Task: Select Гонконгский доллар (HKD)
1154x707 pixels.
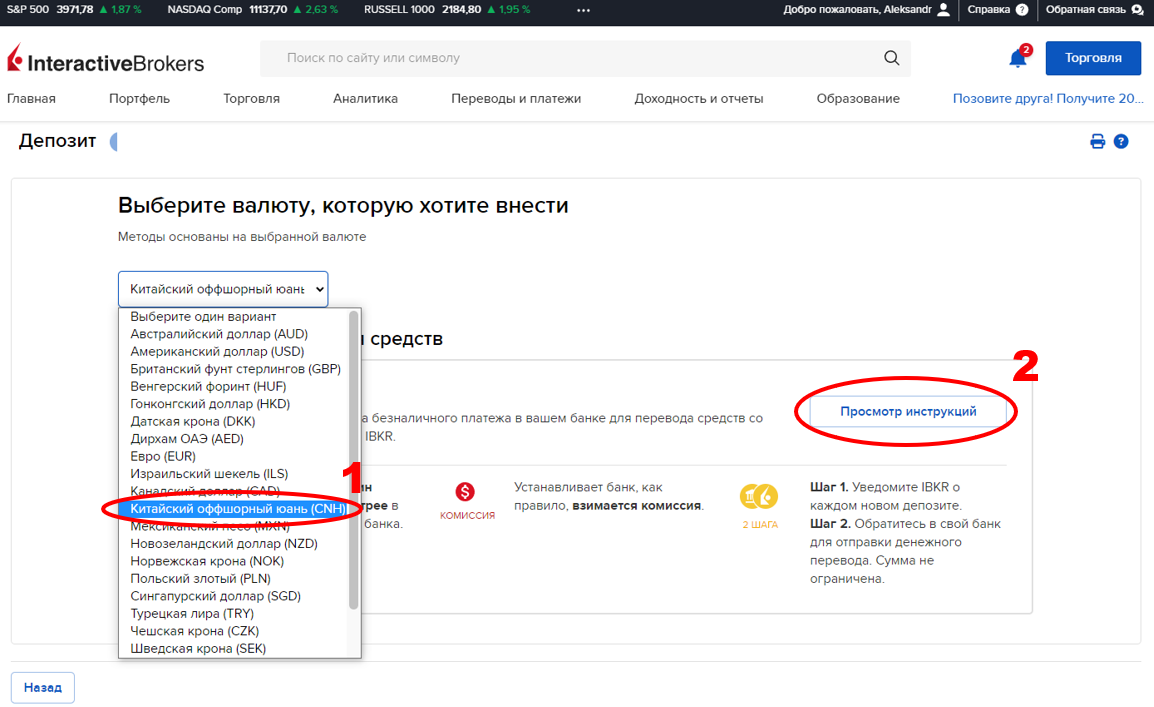Action: tap(210, 404)
